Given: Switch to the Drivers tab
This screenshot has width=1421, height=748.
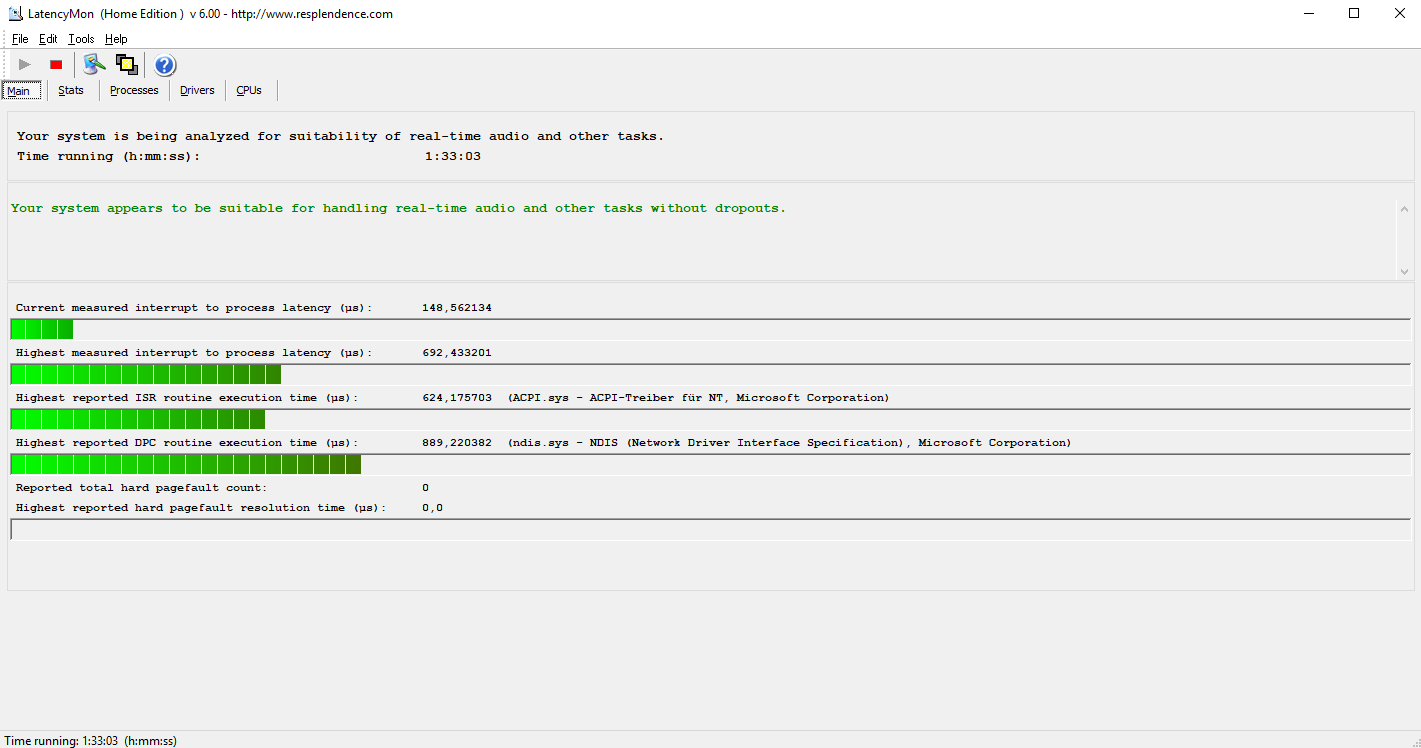Looking at the screenshot, I should (197, 91).
